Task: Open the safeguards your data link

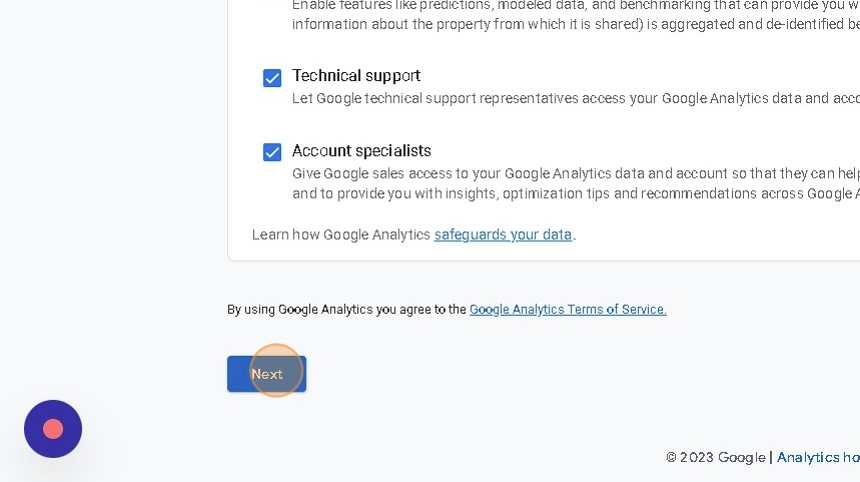Action: click(503, 235)
